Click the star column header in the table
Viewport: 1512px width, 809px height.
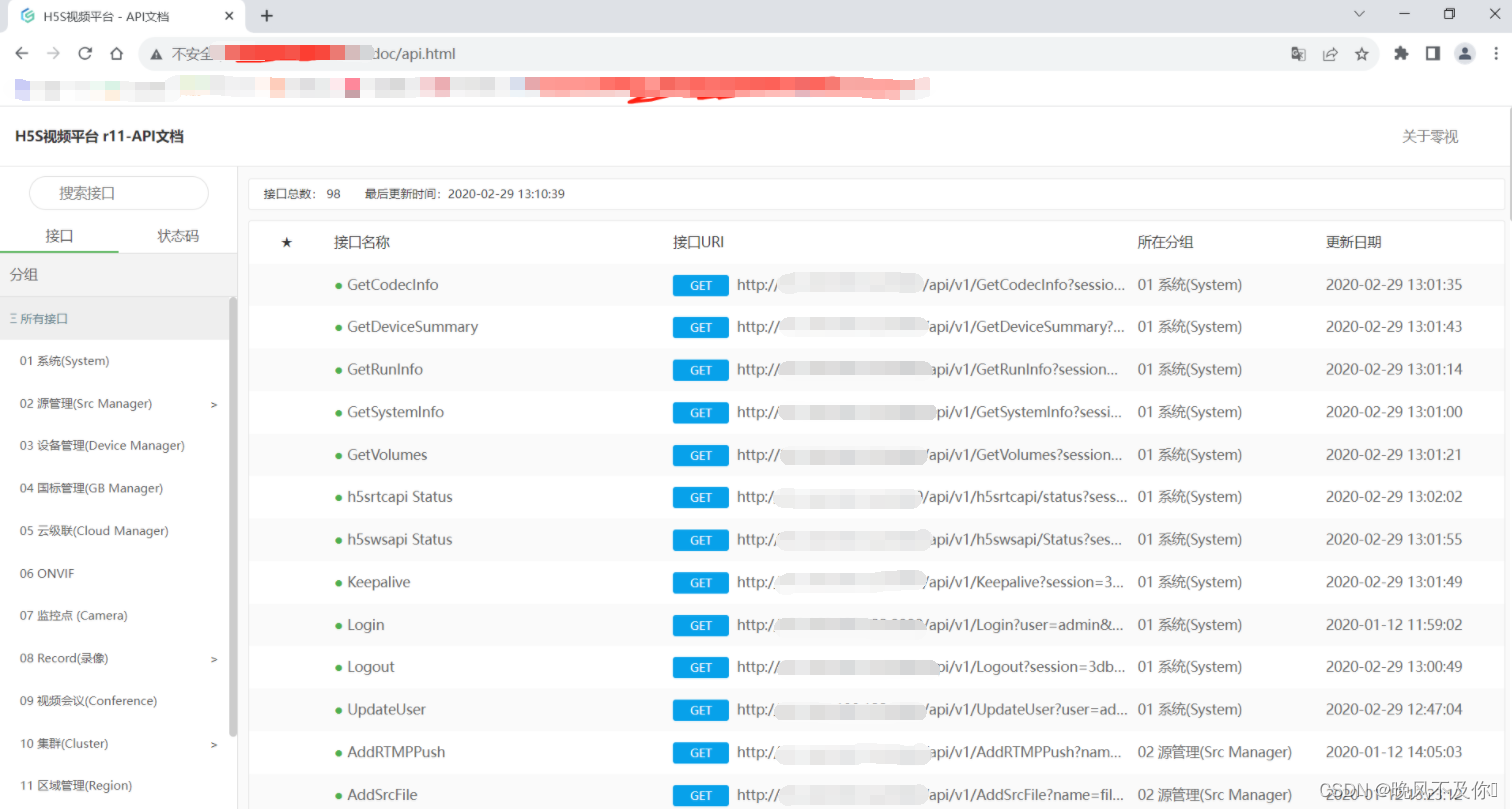287,243
